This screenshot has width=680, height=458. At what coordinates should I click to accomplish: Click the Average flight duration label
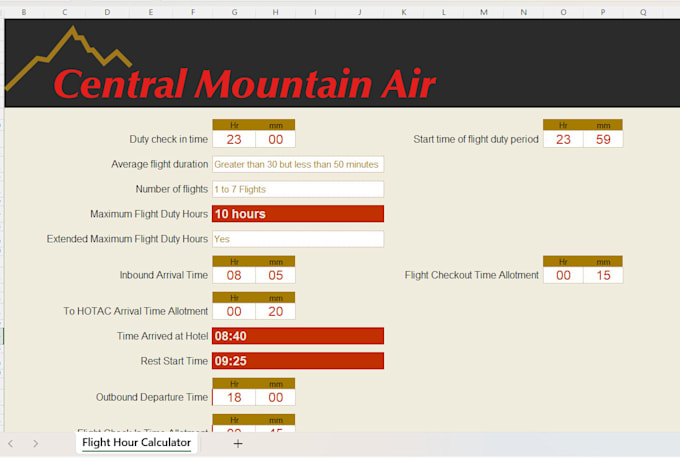(160, 164)
